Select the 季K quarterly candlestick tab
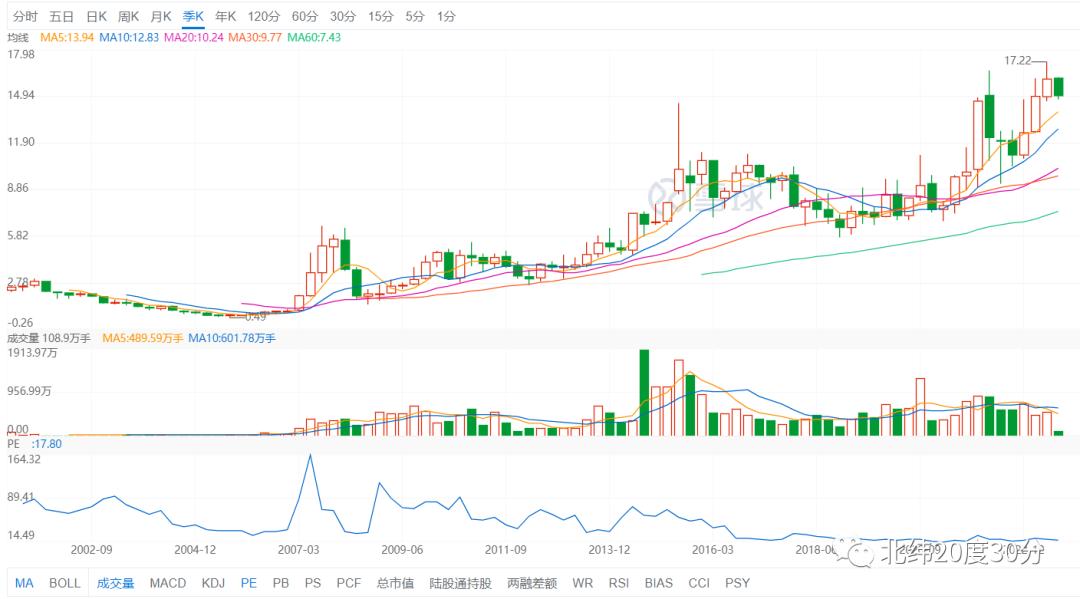Screen dimensions: 1080x599 point(194,17)
